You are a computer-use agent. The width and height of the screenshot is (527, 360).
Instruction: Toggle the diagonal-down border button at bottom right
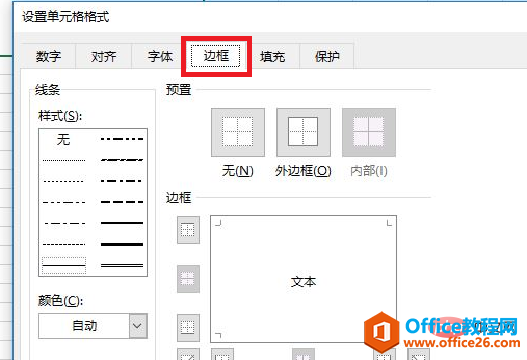coord(418,354)
